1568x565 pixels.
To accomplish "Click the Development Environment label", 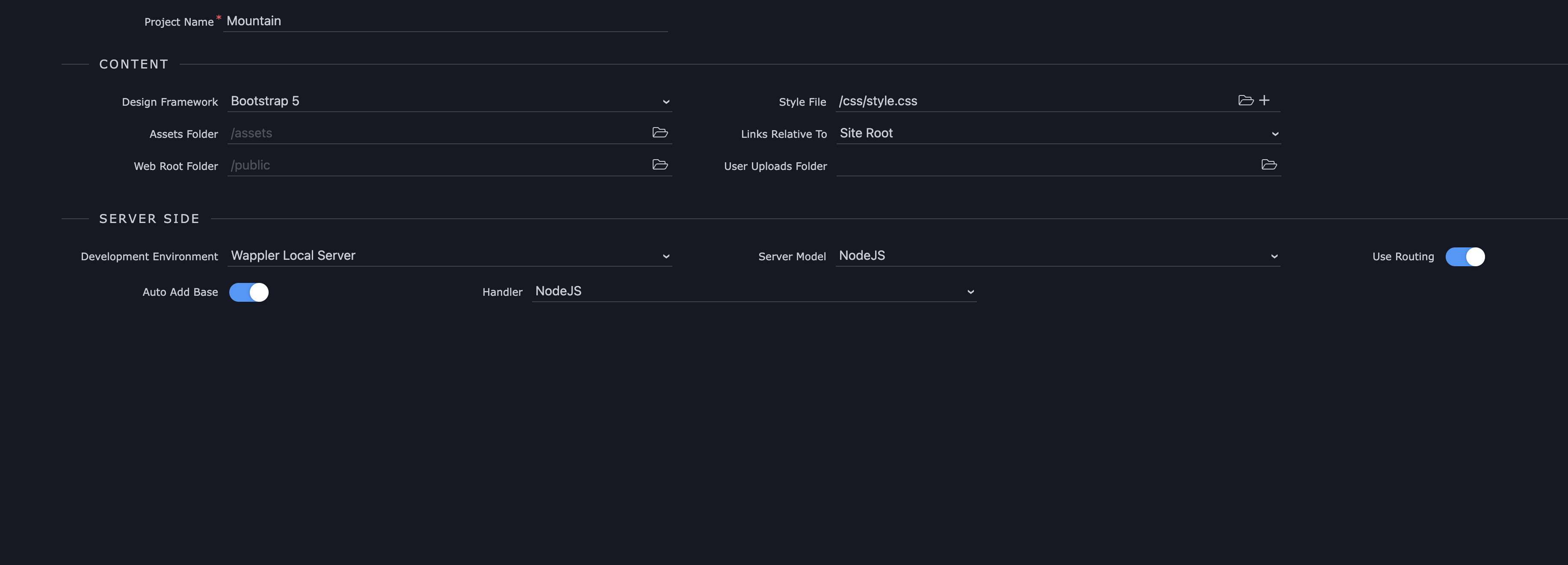I will coord(149,256).
